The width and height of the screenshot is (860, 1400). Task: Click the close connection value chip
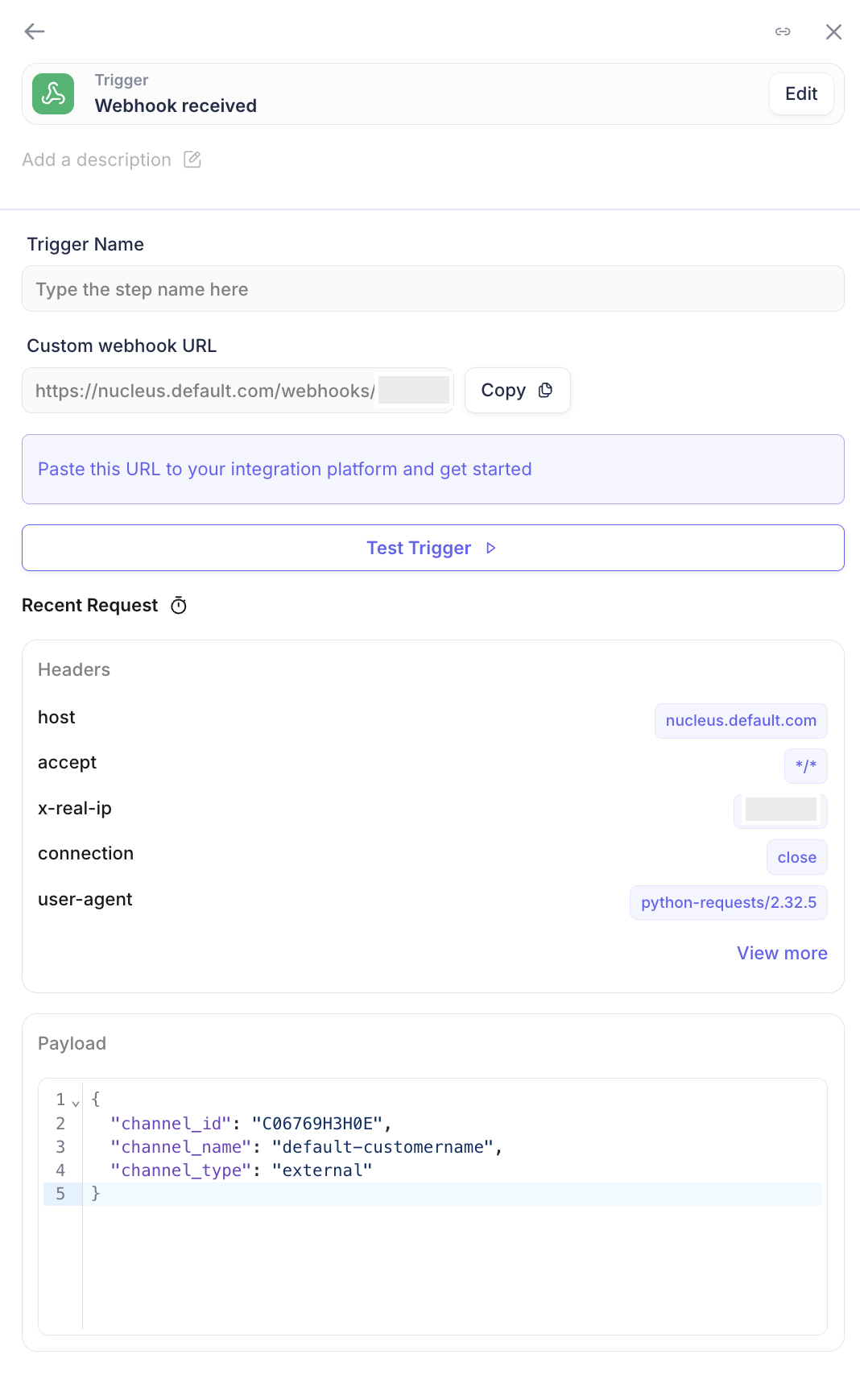[796, 858]
